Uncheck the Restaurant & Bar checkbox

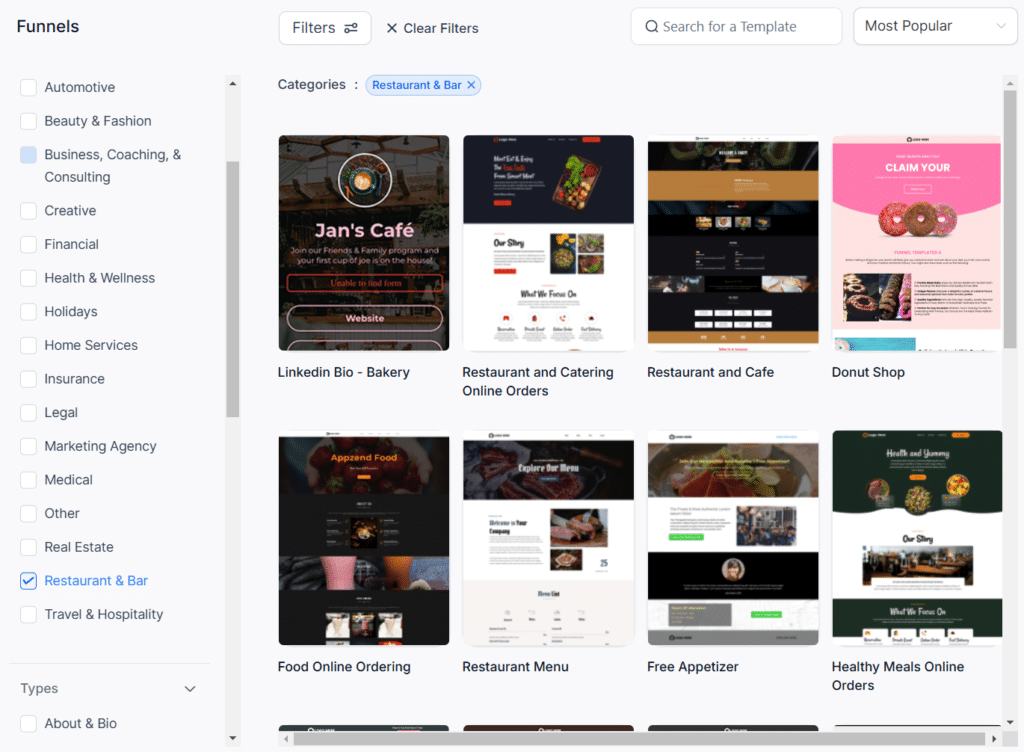pyautogui.click(x=28, y=581)
